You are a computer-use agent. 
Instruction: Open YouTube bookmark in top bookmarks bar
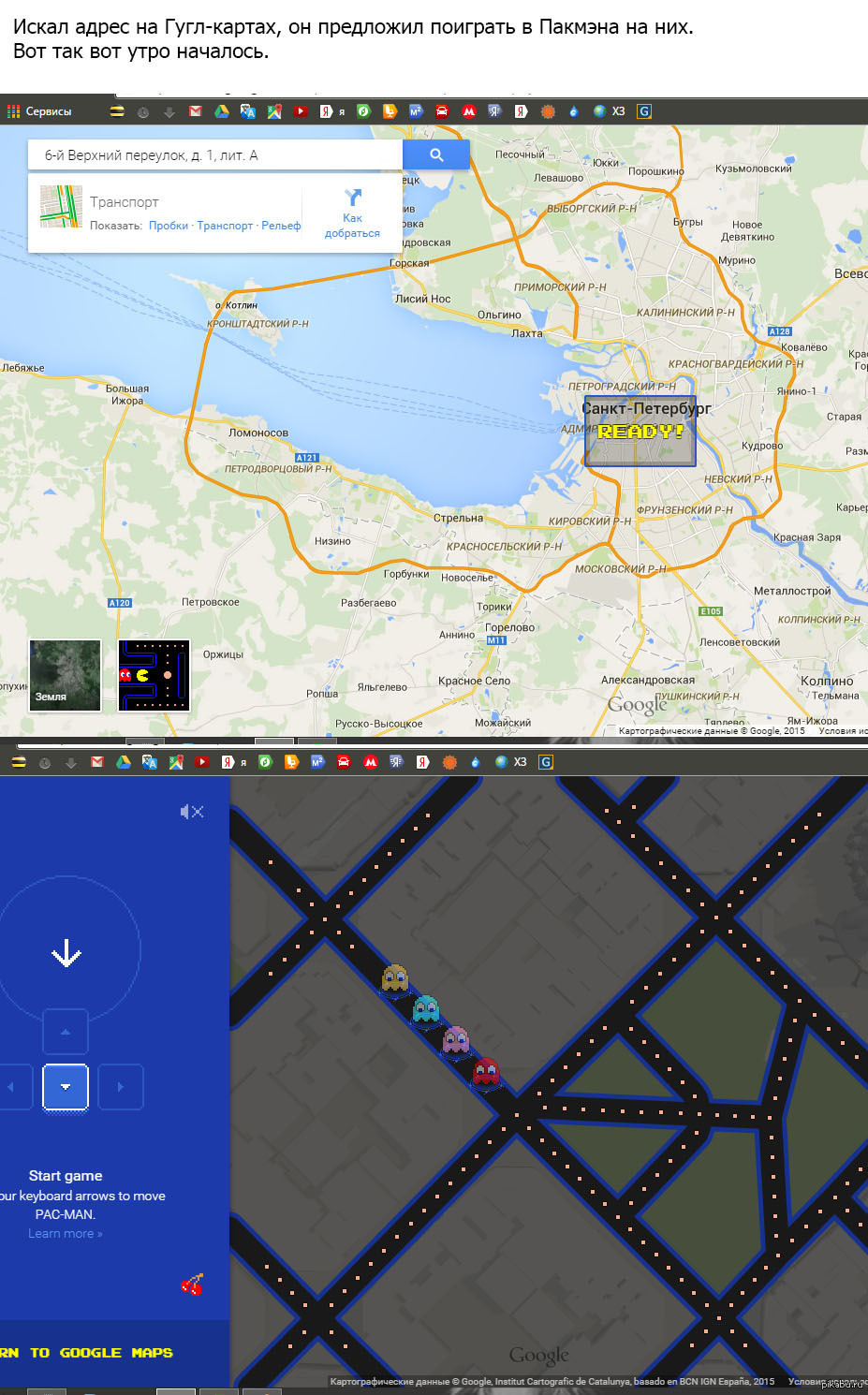pos(301,111)
